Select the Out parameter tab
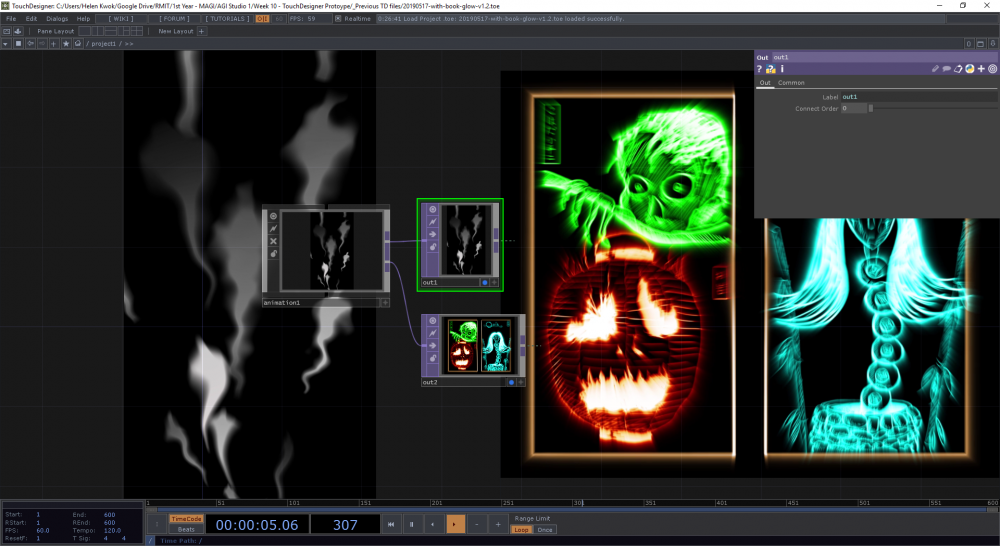The image size is (1000, 546). point(765,82)
